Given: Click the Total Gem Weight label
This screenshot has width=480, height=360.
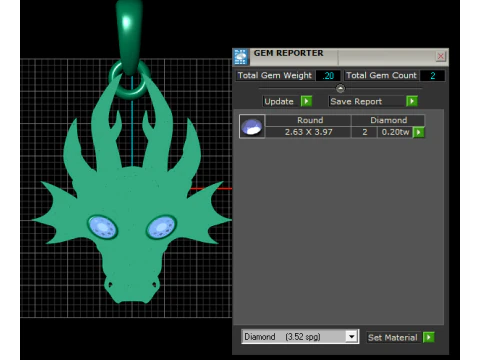Looking at the screenshot, I should [x=275, y=76].
